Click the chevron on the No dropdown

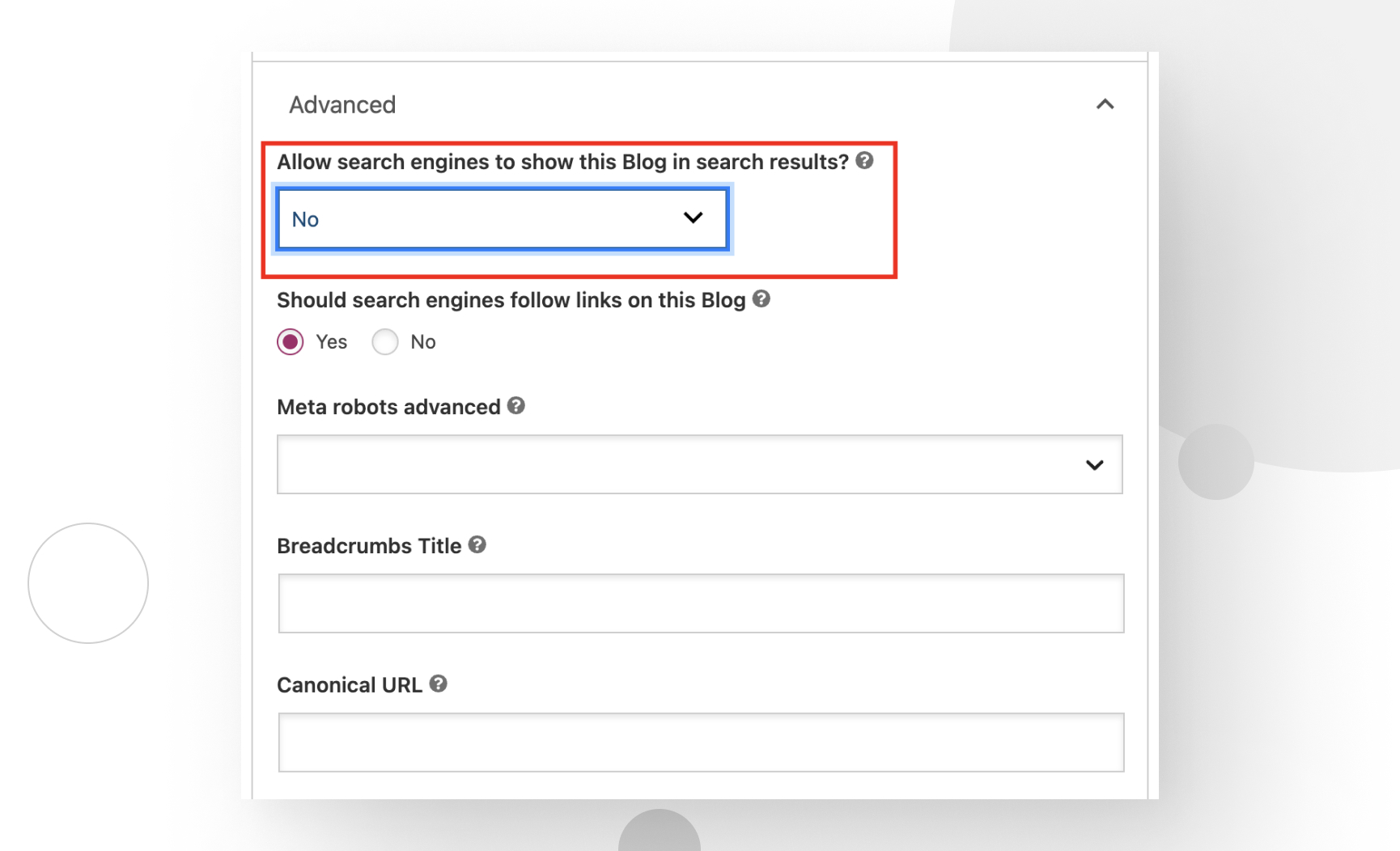(693, 218)
